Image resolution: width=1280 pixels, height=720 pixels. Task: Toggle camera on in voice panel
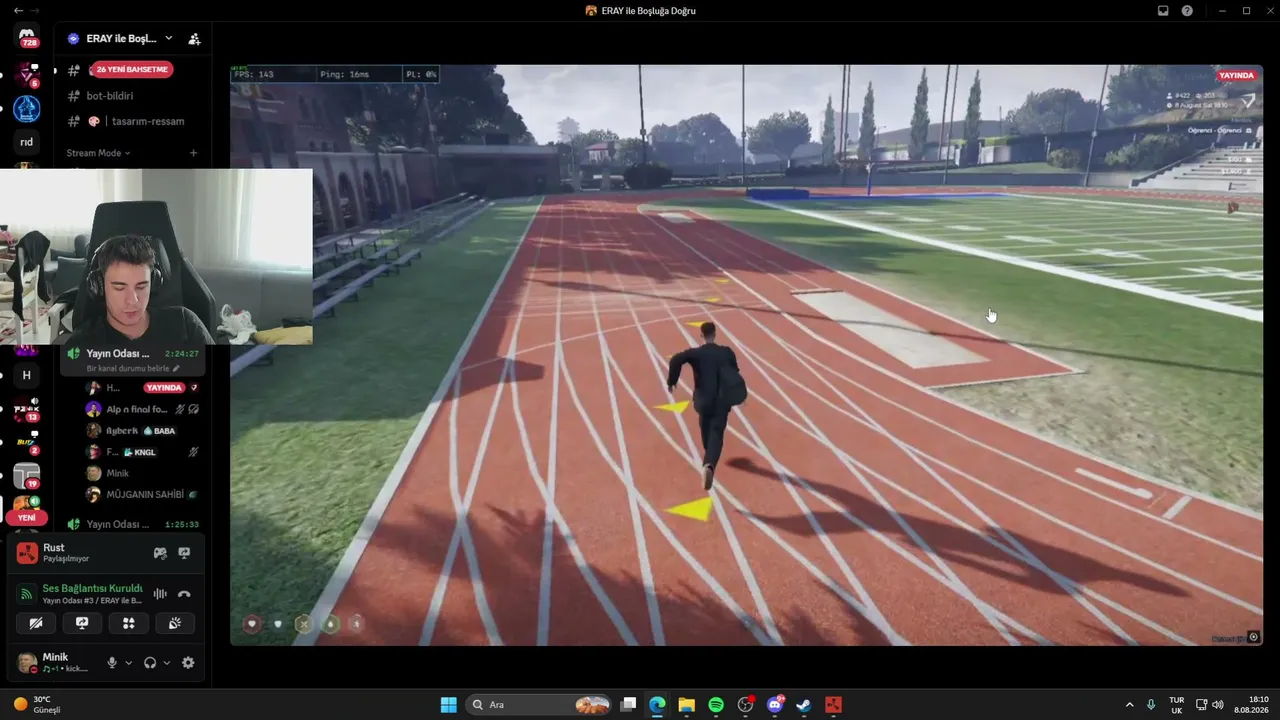click(x=36, y=623)
